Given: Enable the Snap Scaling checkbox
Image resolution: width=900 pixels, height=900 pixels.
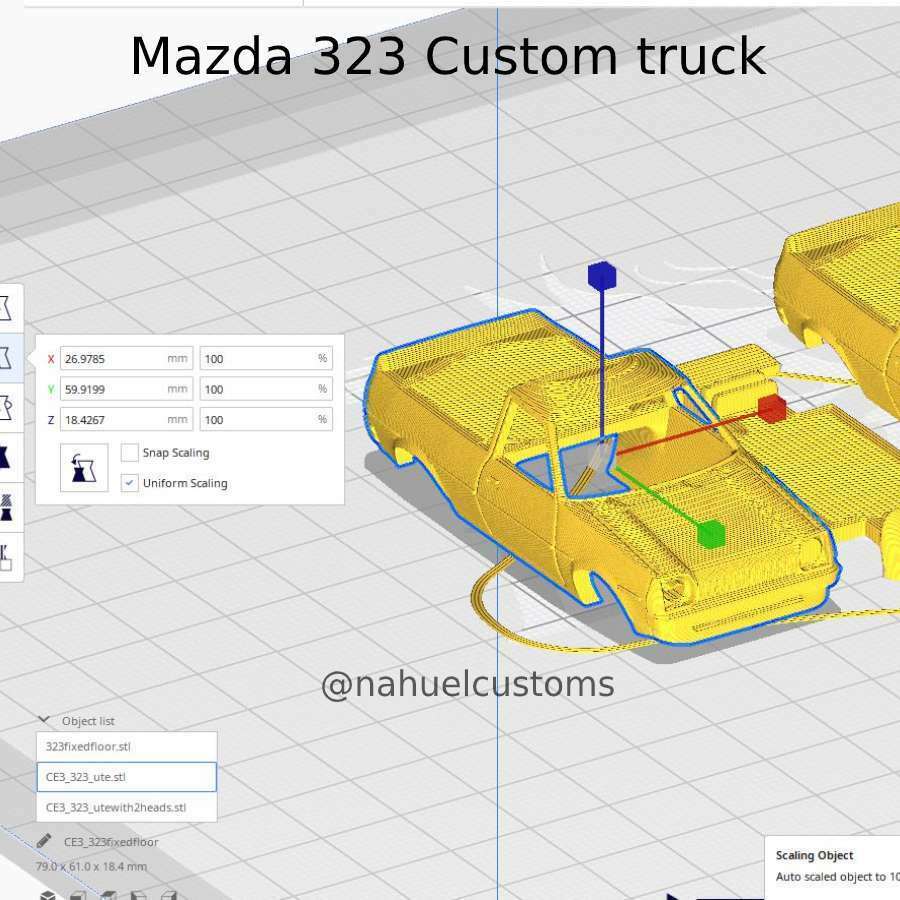Looking at the screenshot, I should tap(130, 452).
